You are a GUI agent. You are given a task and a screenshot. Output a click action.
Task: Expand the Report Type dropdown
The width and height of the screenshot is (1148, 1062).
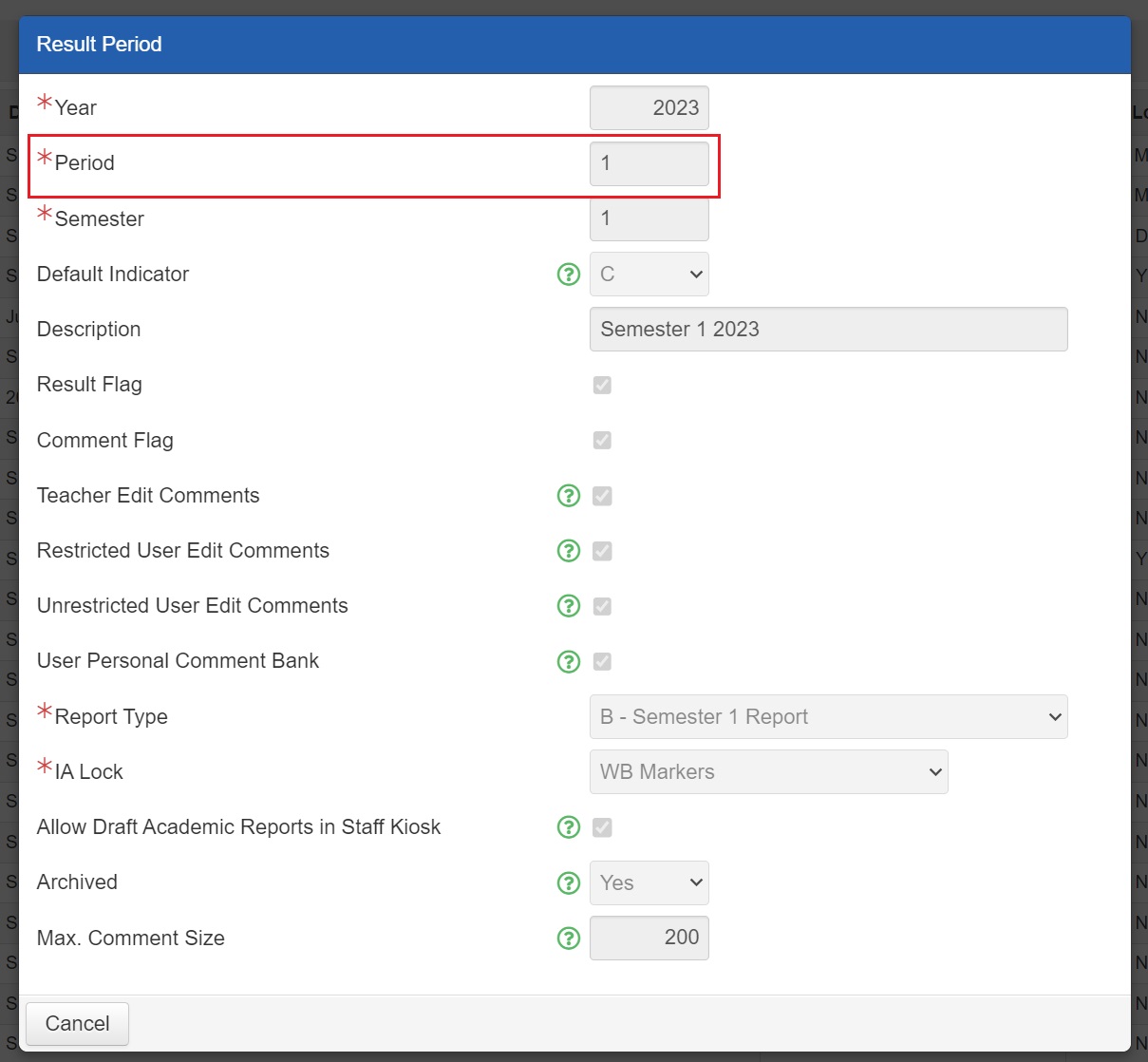click(x=828, y=716)
